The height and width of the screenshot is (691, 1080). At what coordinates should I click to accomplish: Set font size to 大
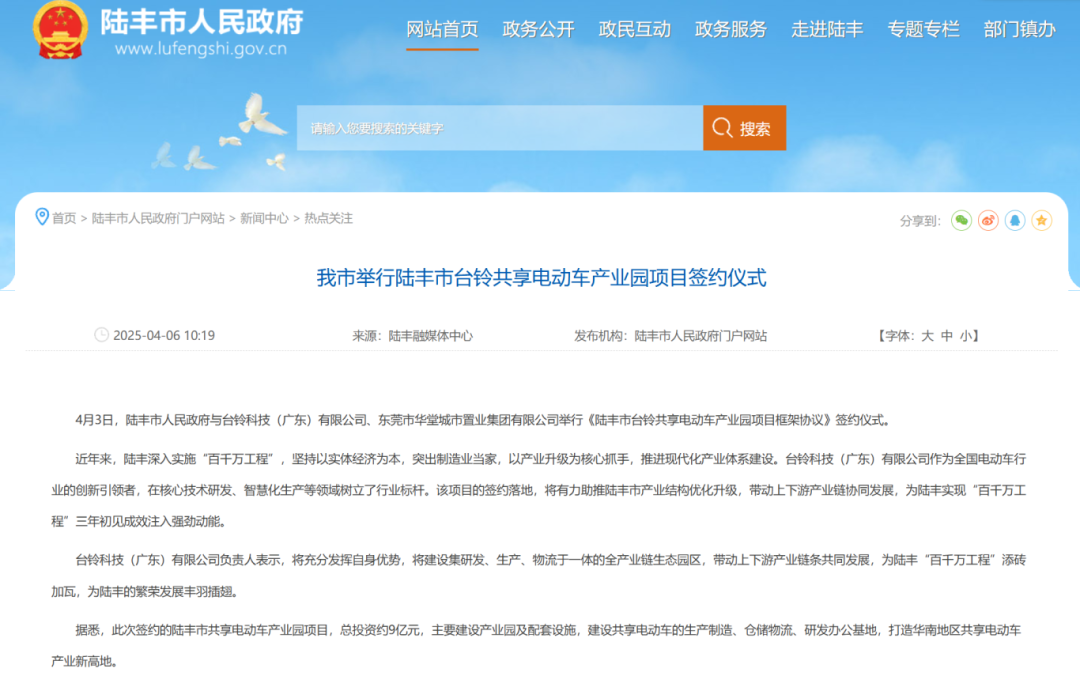point(927,336)
